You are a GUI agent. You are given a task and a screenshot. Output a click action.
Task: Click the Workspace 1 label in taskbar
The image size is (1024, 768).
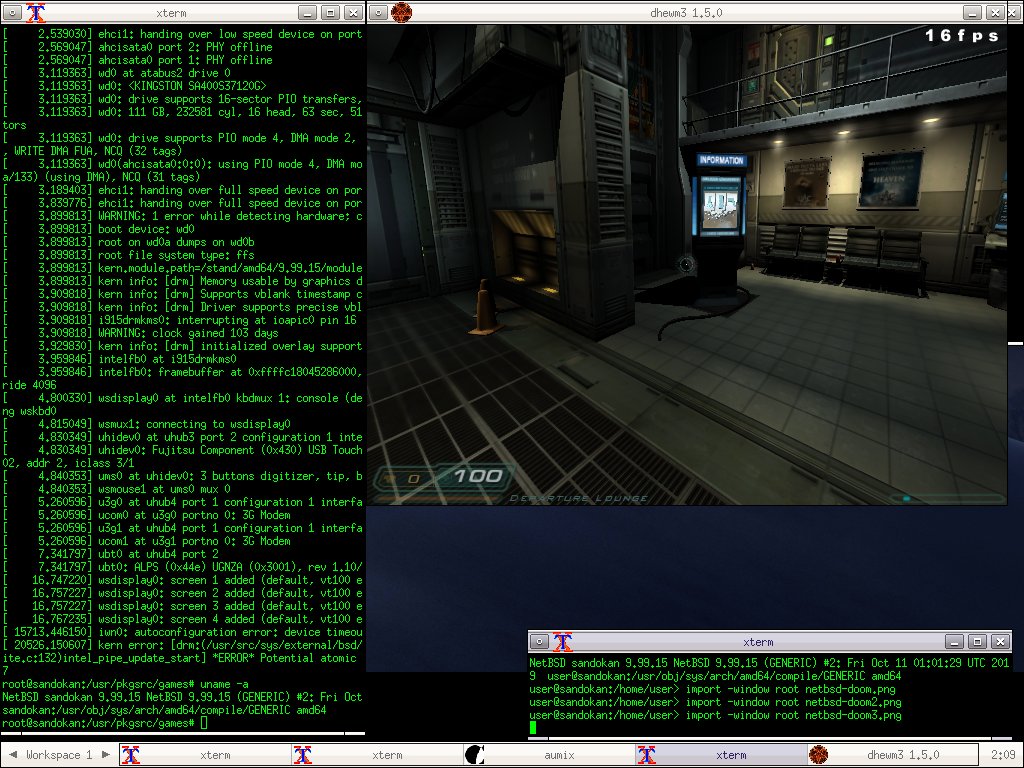pyautogui.click(x=59, y=755)
